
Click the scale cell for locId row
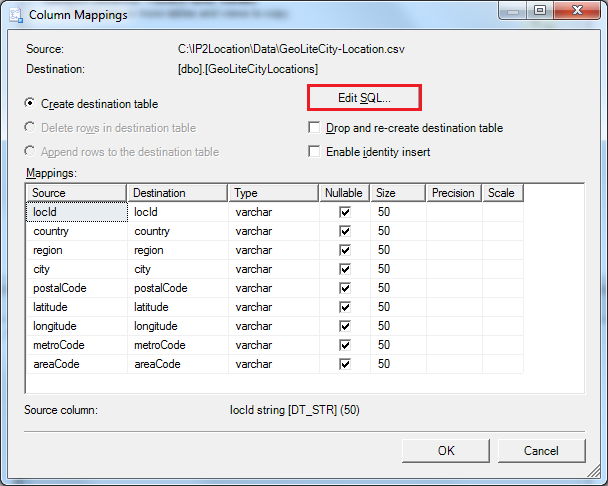(x=503, y=212)
